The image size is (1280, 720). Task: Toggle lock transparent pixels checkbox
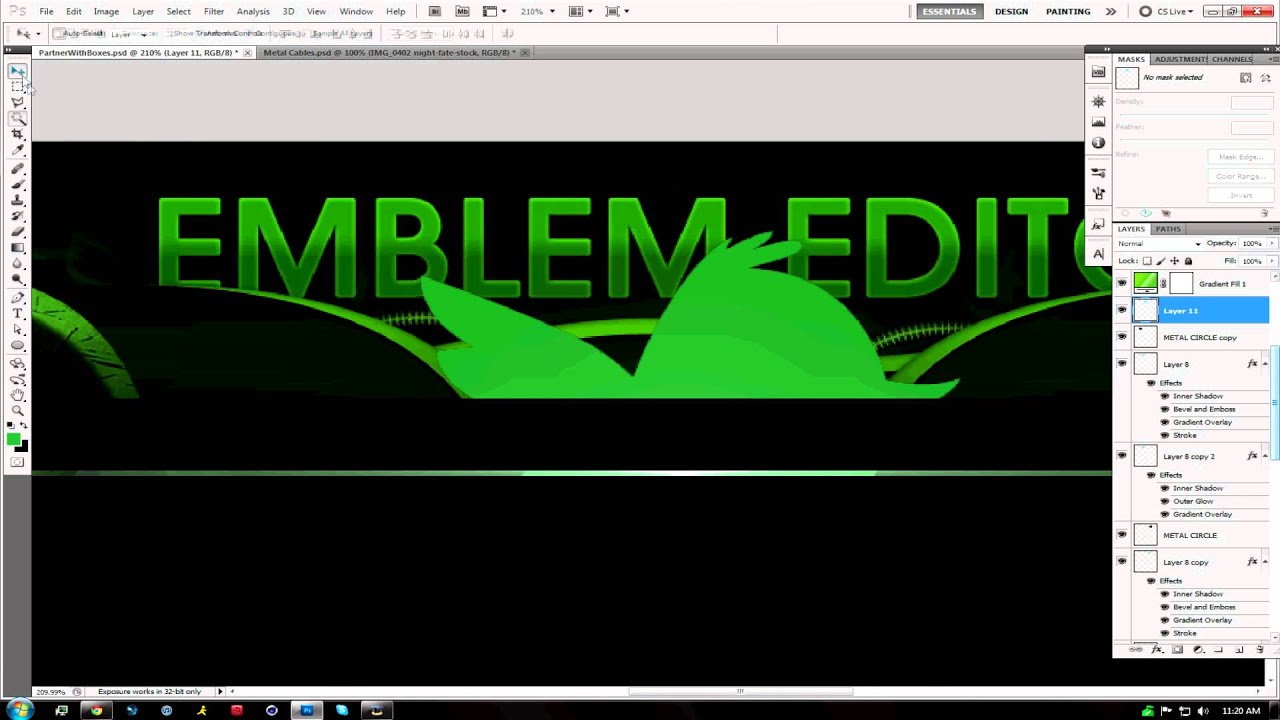coord(1147,261)
